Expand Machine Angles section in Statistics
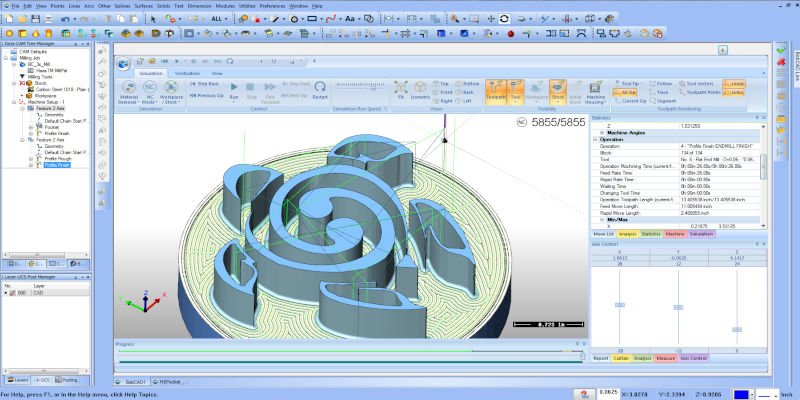Image resolution: width=800 pixels, height=400 pixels. point(602,133)
